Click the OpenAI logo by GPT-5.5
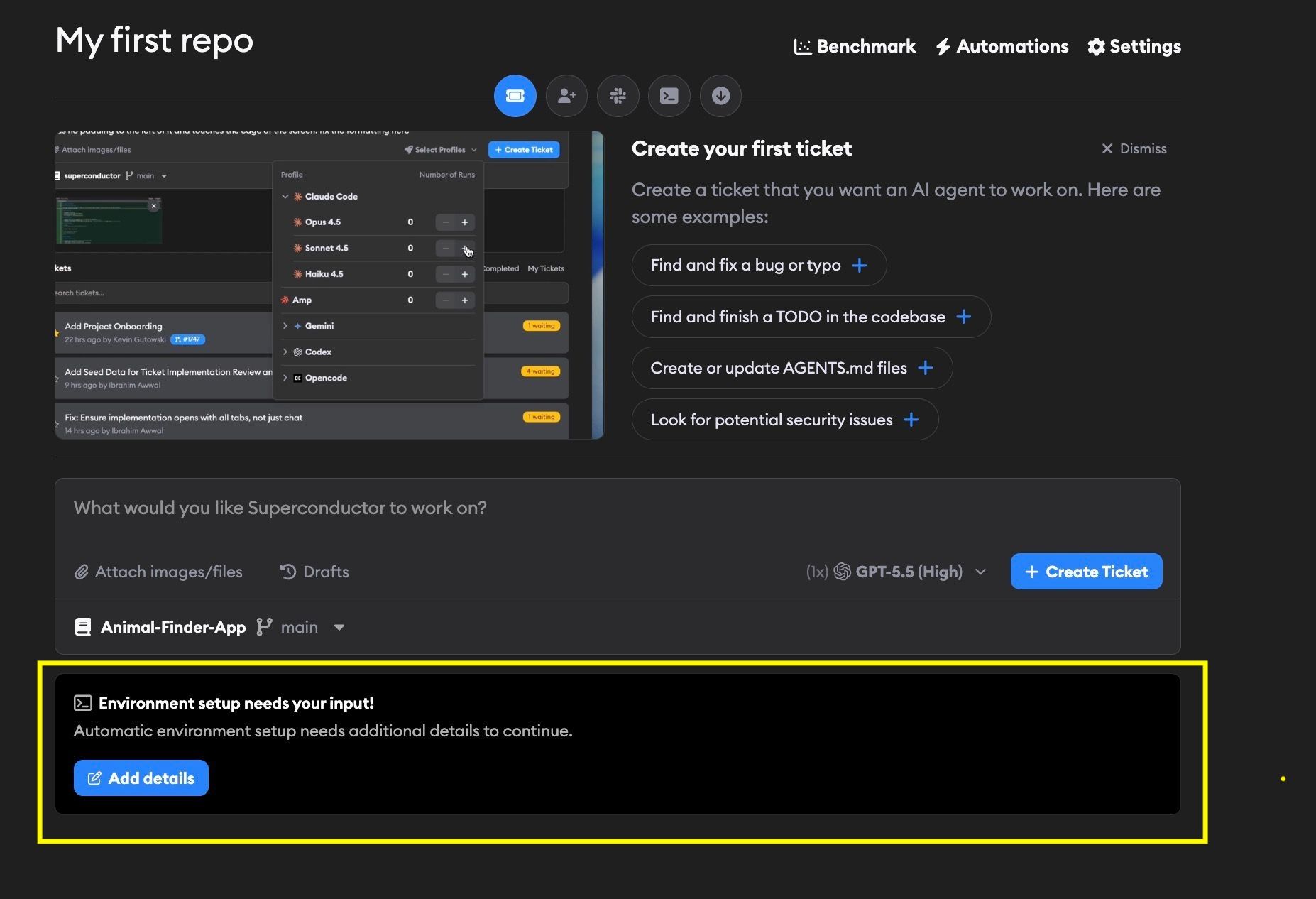Image resolution: width=1316 pixels, height=899 pixels. (x=842, y=572)
